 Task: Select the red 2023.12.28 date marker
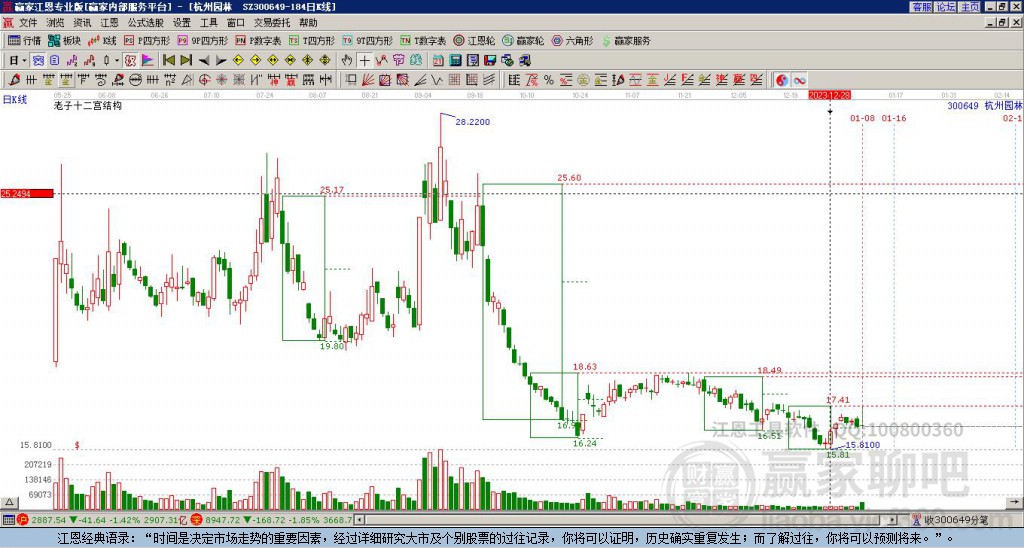pos(829,95)
